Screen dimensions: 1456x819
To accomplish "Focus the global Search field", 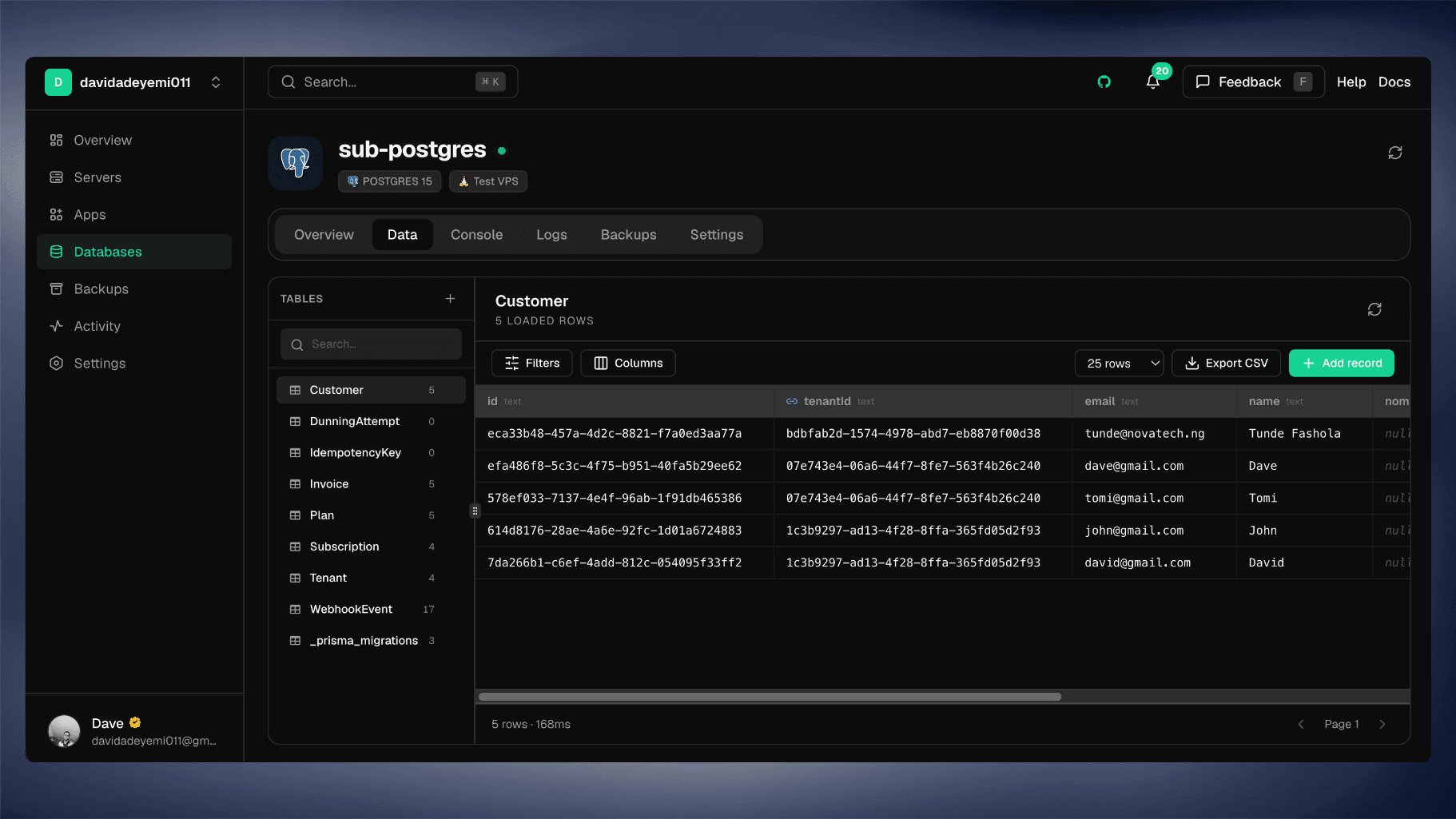I will [392, 82].
